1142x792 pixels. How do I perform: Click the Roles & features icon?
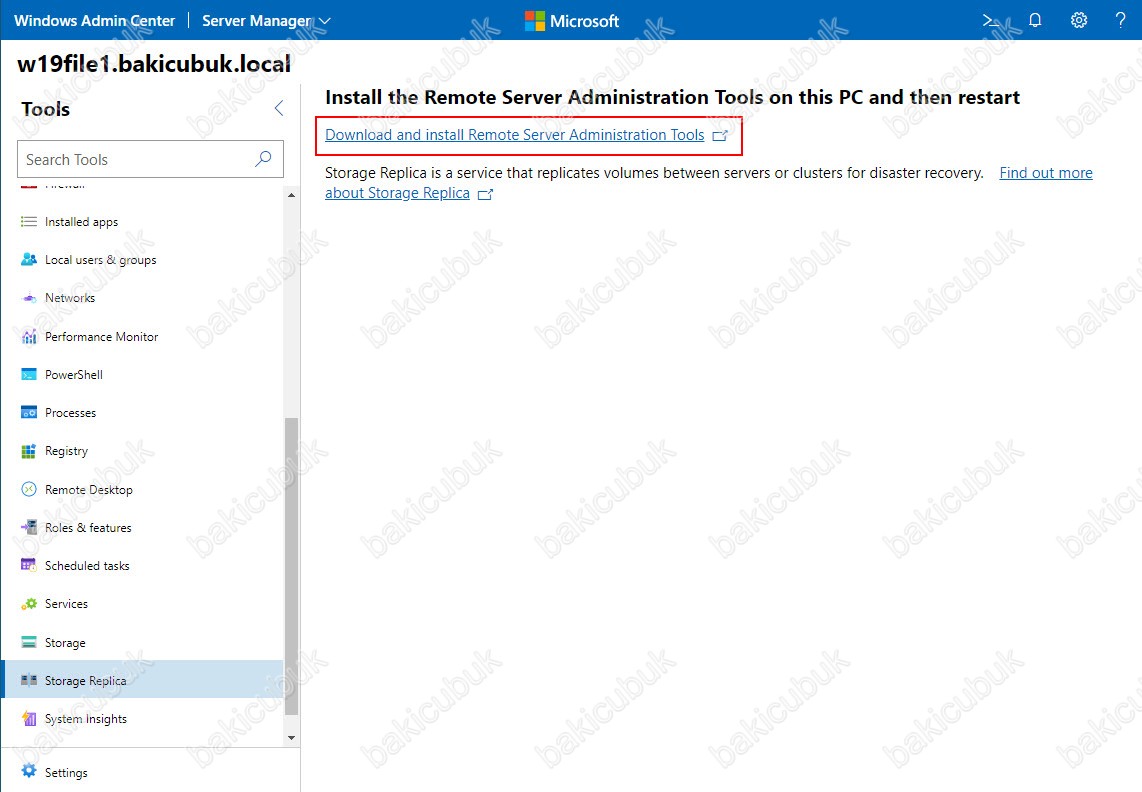[28, 528]
